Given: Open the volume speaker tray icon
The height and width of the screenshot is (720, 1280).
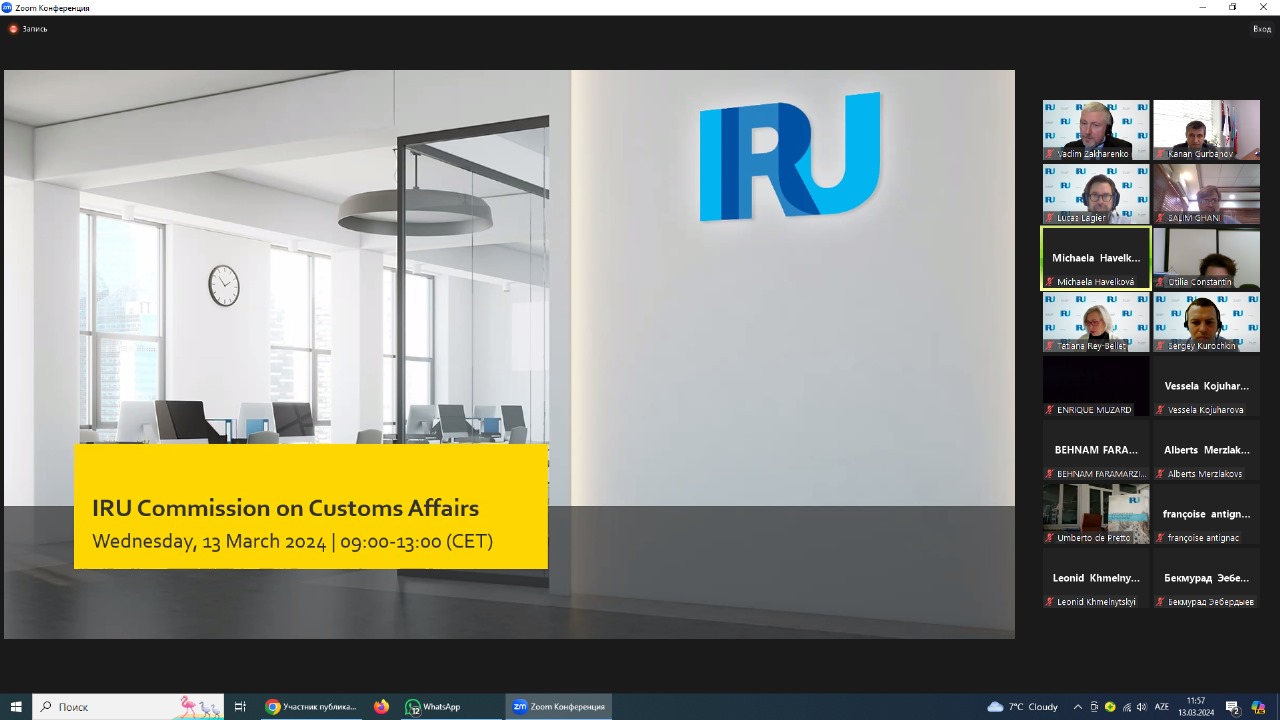Looking at the screenshot, I should 1142,707.
